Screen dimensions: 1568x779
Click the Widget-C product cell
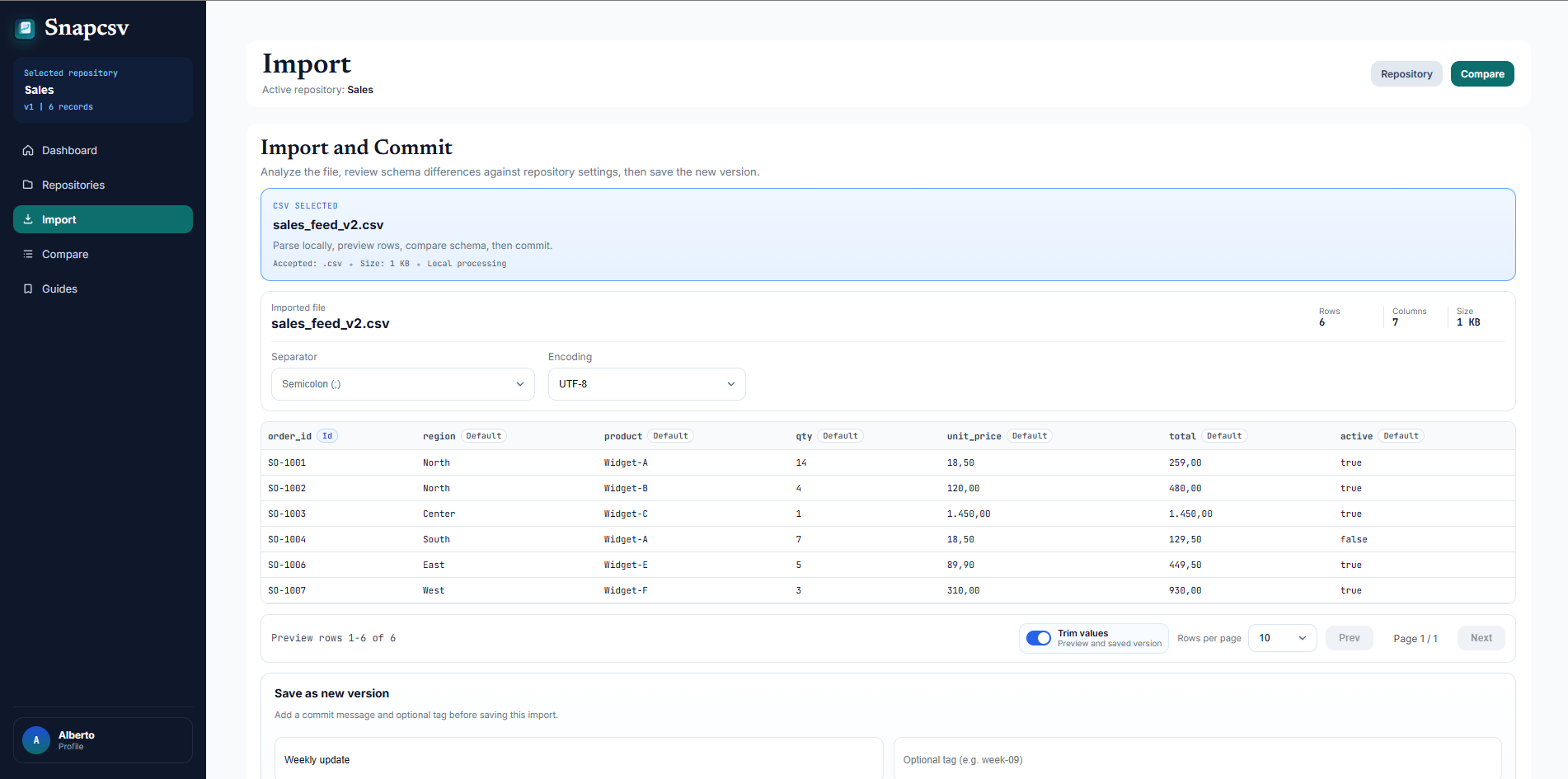click(626, 514)
